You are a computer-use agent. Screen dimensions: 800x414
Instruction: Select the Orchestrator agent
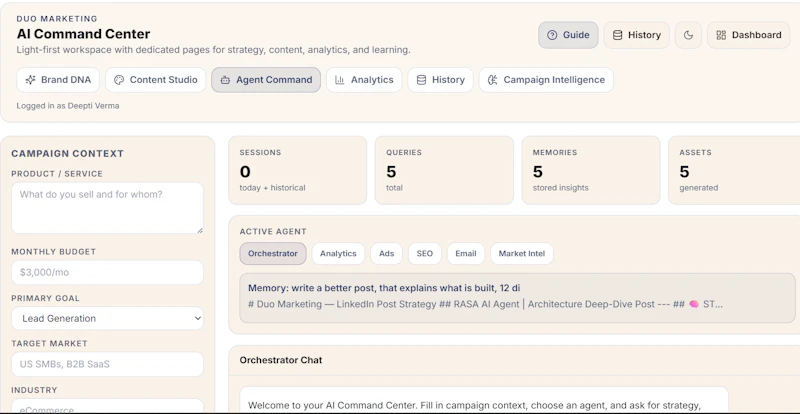273,254
